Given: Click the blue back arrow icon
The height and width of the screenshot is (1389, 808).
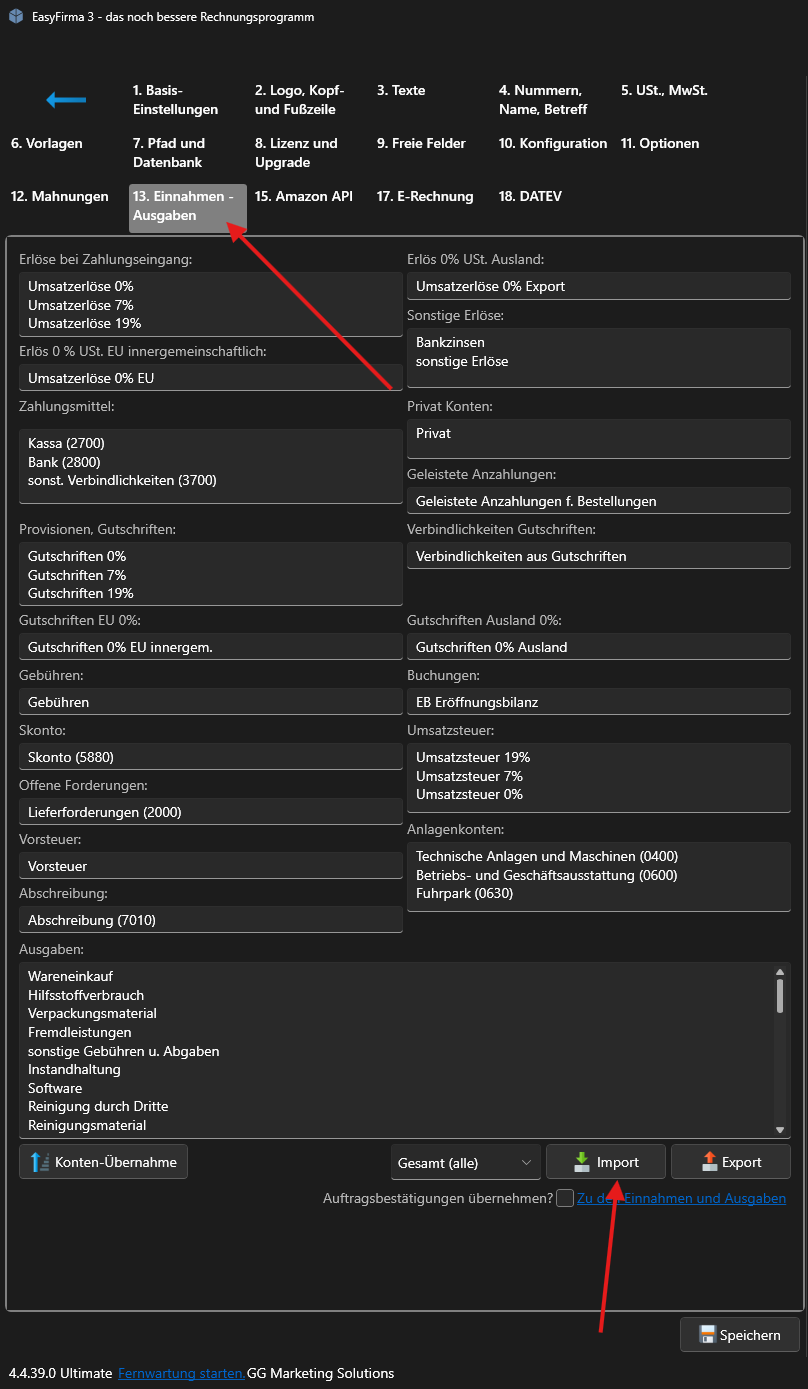Looking at the screenshot, I should pos(66,100).
